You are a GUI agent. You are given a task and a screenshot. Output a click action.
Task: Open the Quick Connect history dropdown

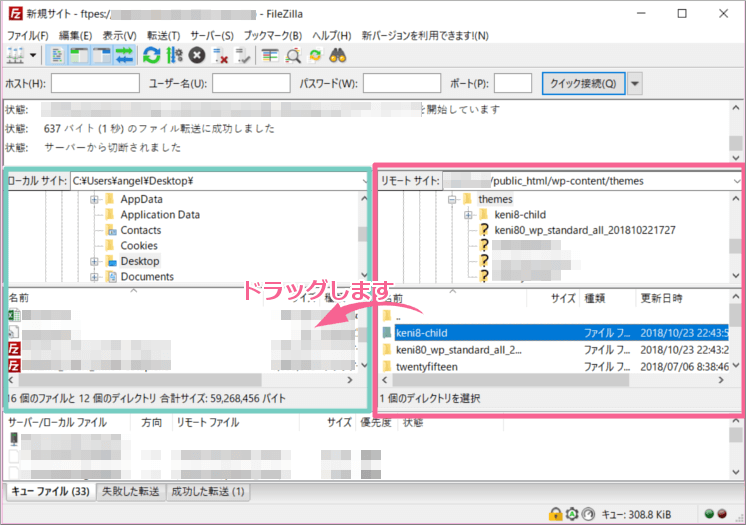635,84
